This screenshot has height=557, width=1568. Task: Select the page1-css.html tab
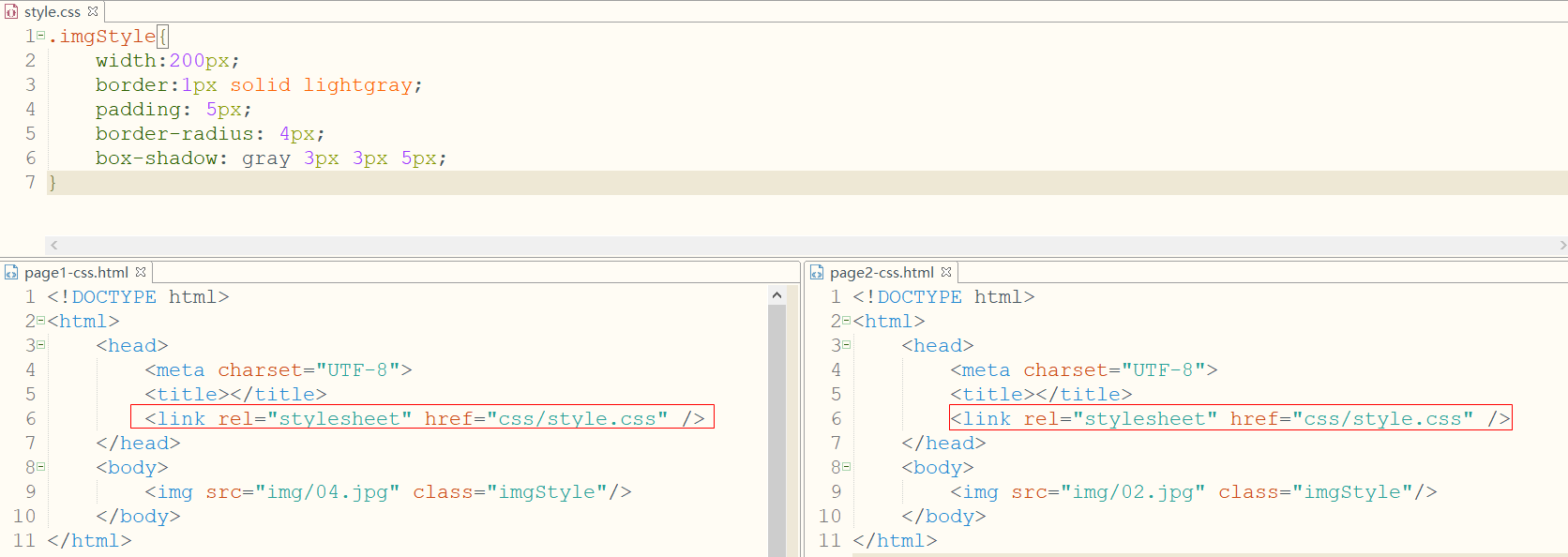tap(75, 273)
